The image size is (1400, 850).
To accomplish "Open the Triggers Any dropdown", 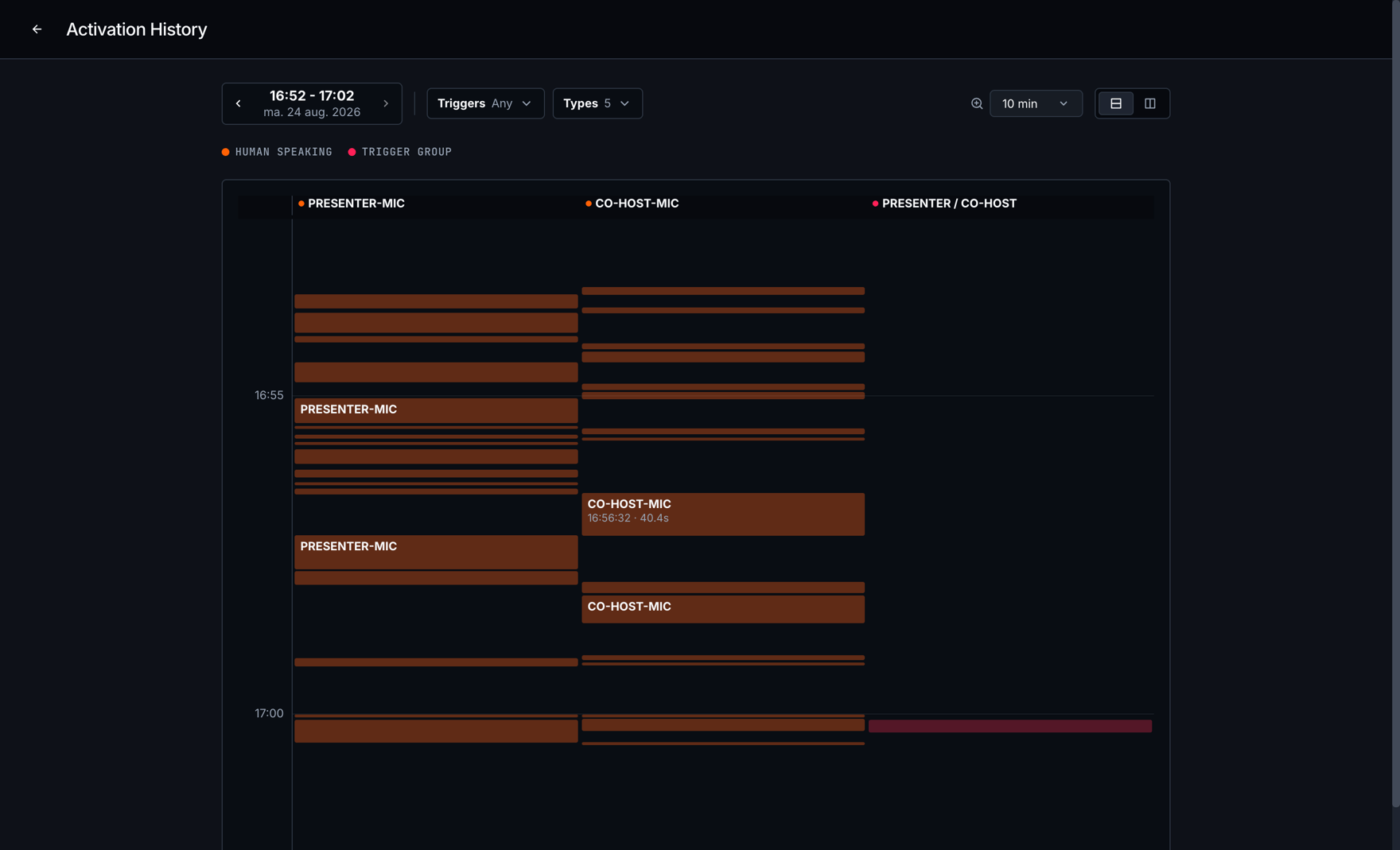I will click(485, 103).
